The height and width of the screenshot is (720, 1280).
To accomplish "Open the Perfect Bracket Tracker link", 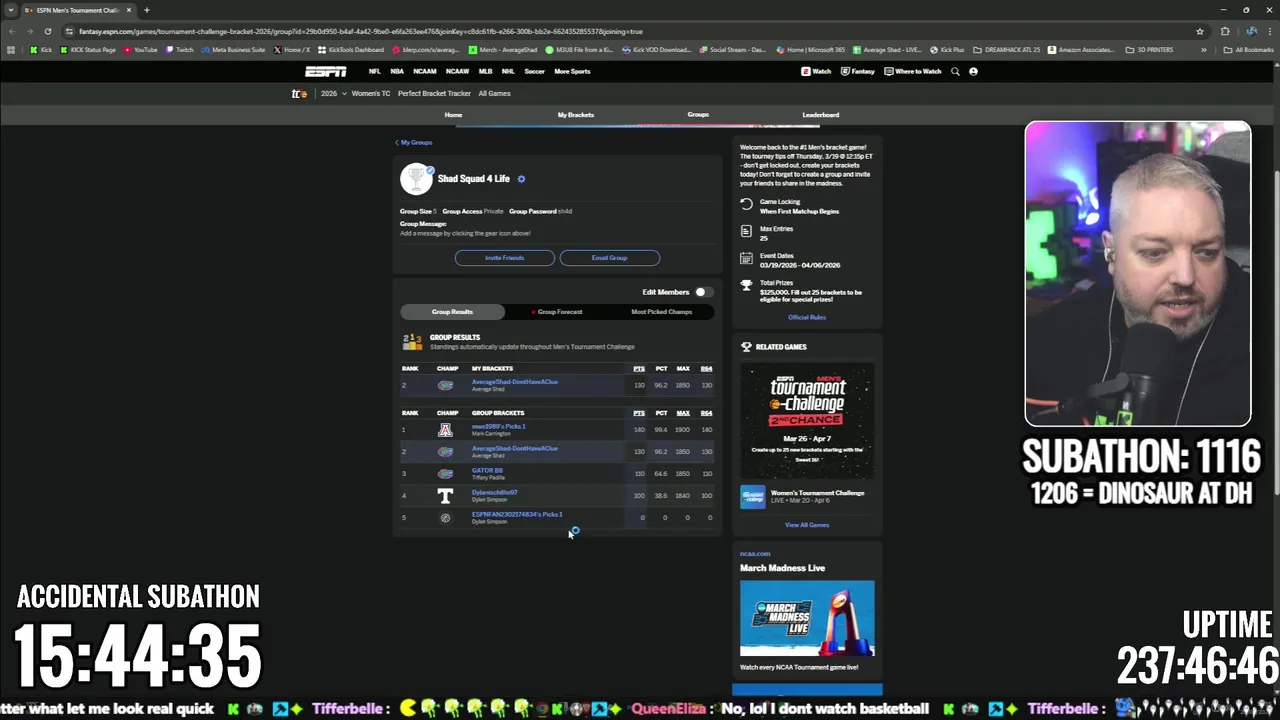I will (434, 93).
